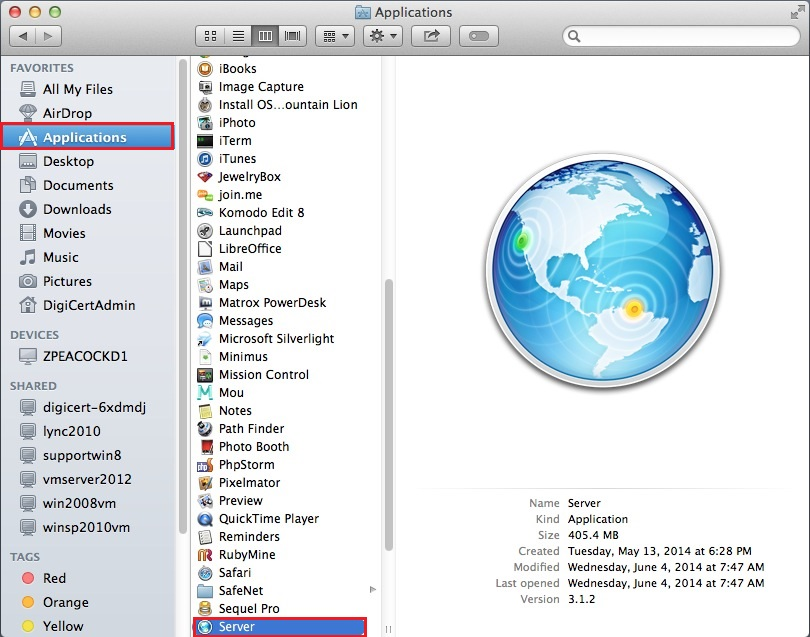Screen dimensions: 810x637
Task: Click the Finder search field
Action: pyautogui.click(x=681, y=36)
